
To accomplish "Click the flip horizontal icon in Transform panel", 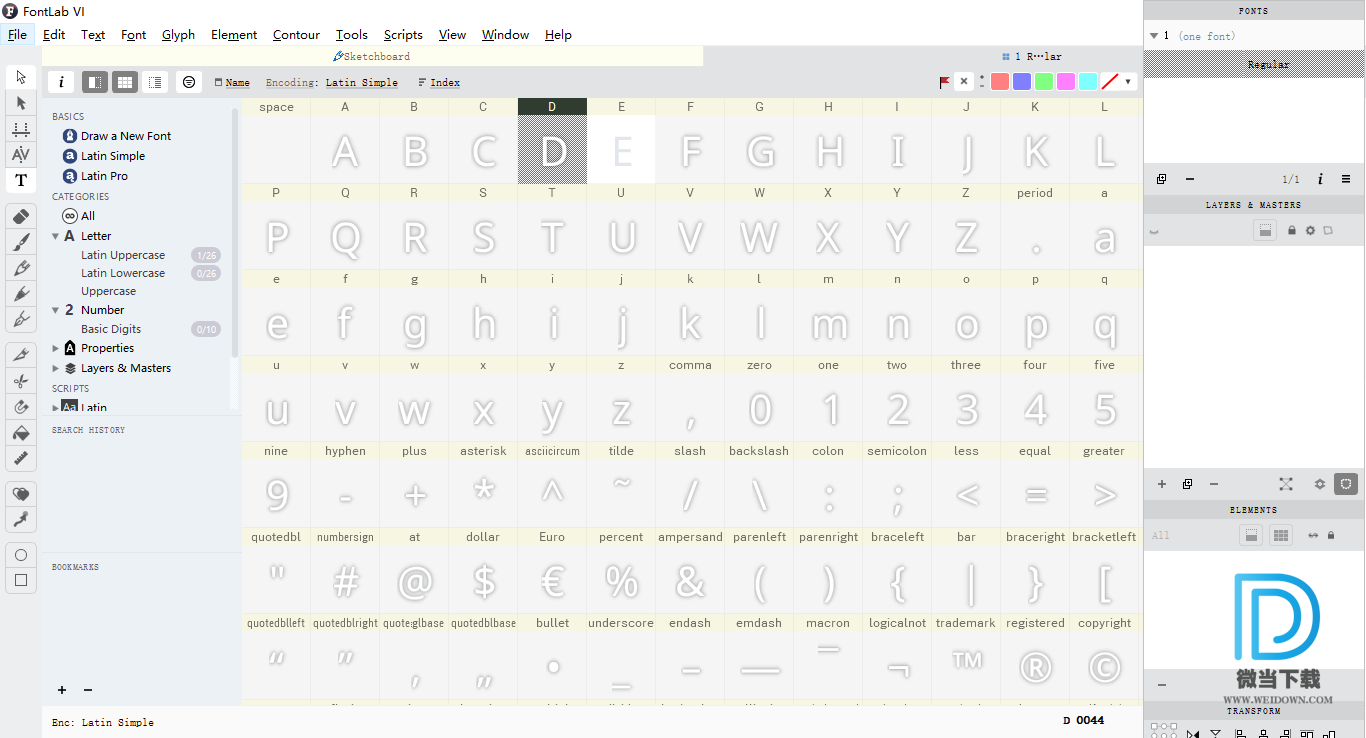I will pos(1195,733).
